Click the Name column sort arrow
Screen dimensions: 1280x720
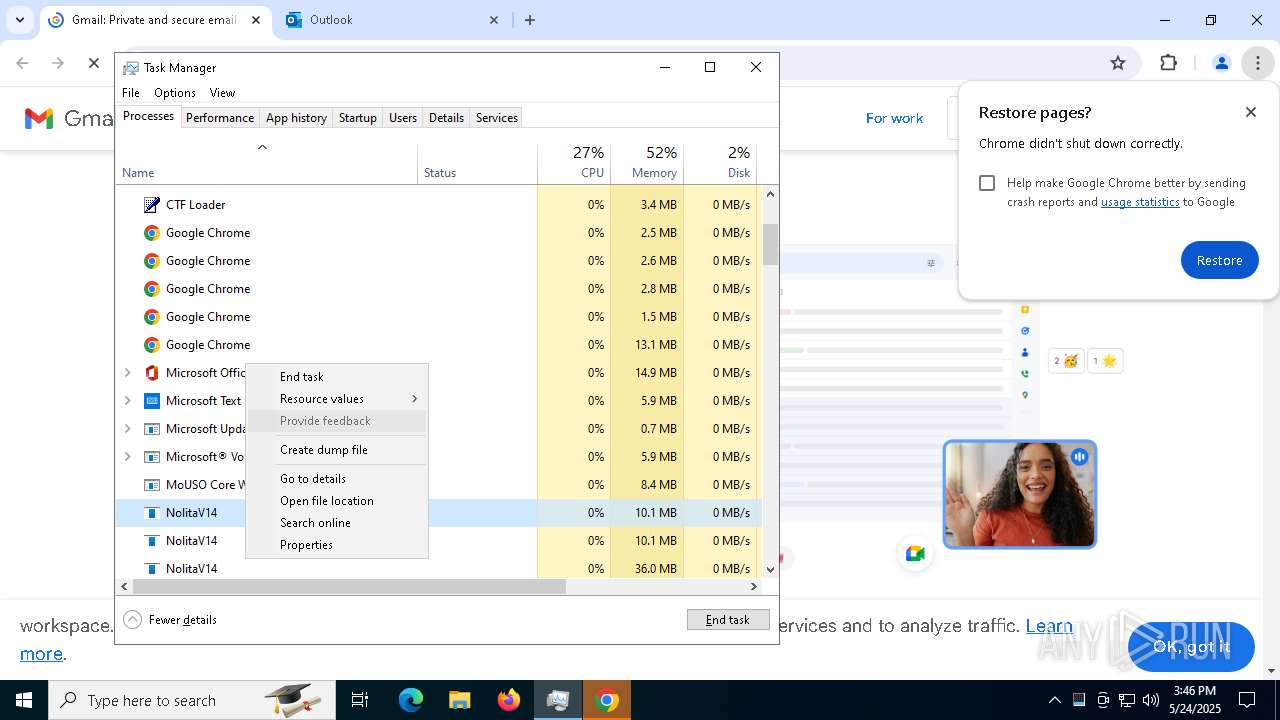[x=262, y=148]
